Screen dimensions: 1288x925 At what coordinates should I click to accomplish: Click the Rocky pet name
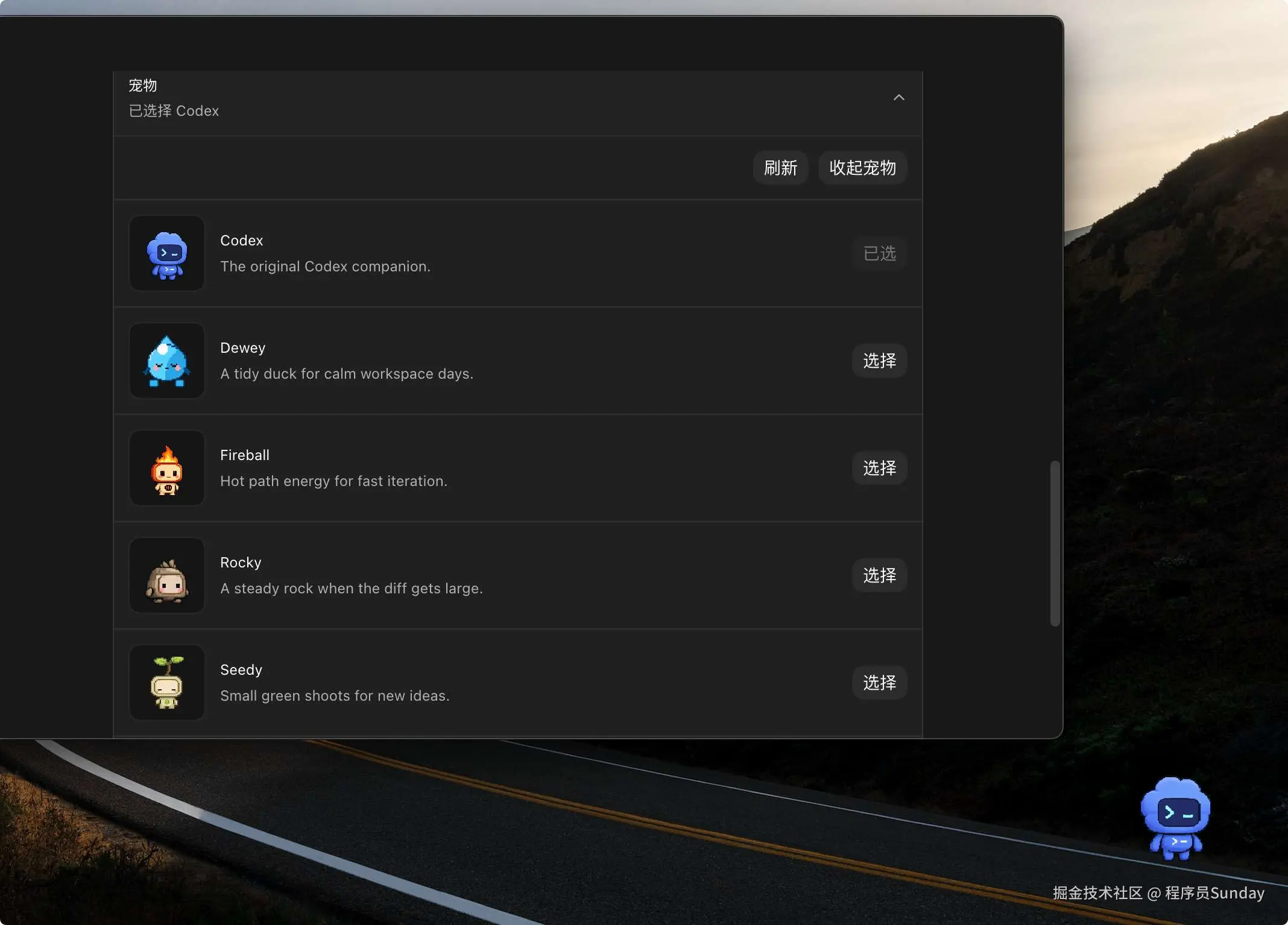point(241,563)
